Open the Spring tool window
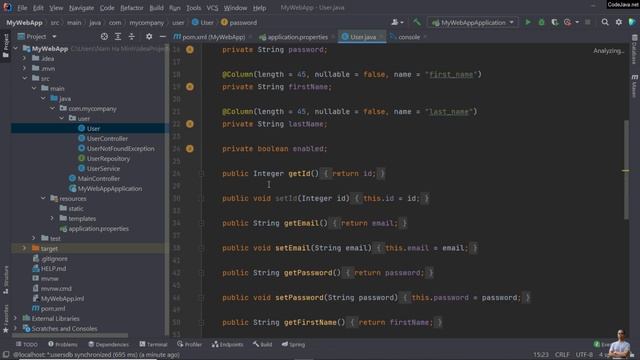Viewport: 640px width, 360px height. point(293,344)
